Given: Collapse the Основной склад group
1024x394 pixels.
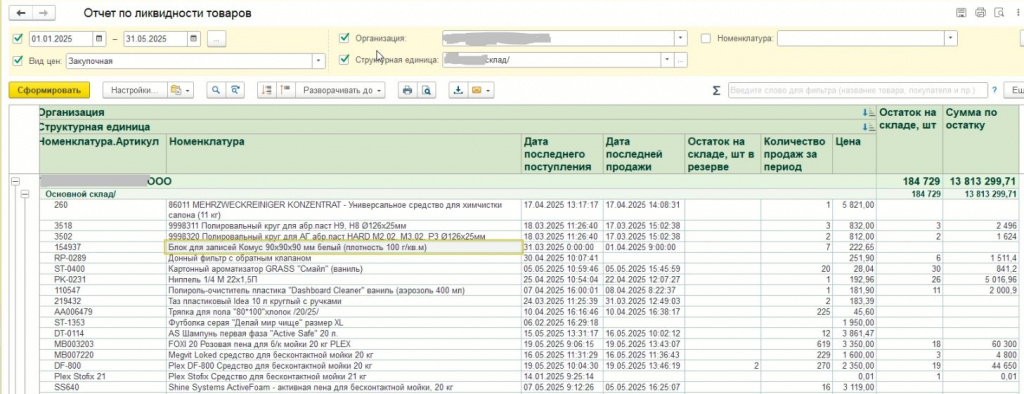Looking at the screenshot, I should pyautogui.click(x=26, y=194).
